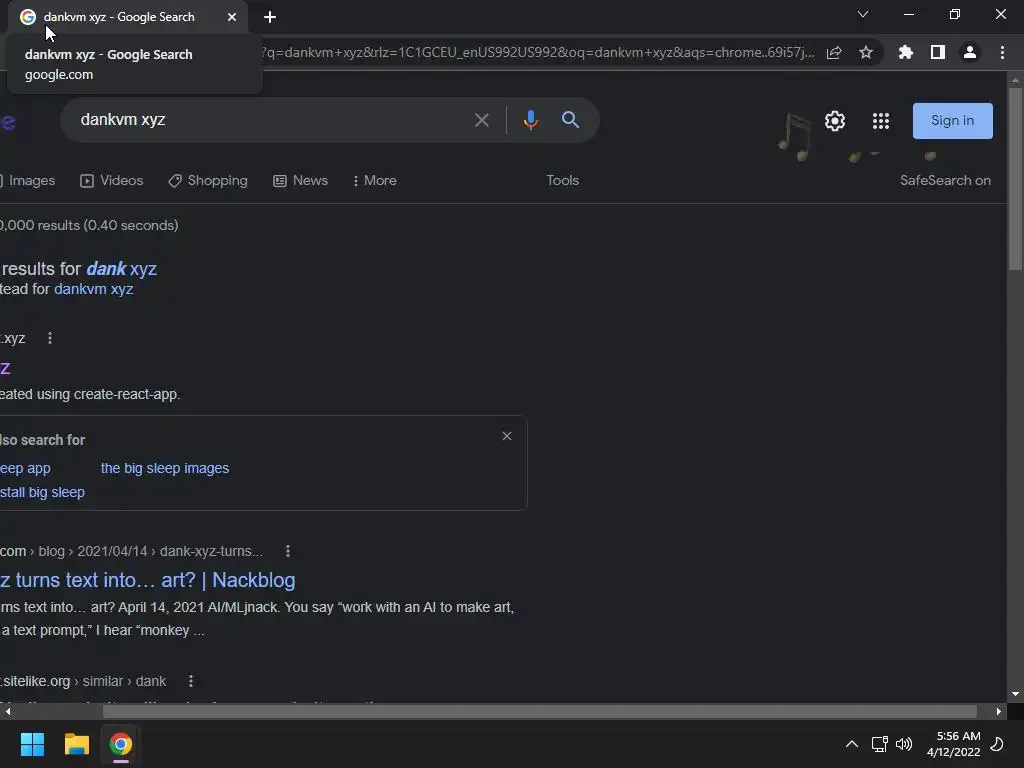Open a new browser tab
Screen dimensions: 1024x768
tap(270, 17)
